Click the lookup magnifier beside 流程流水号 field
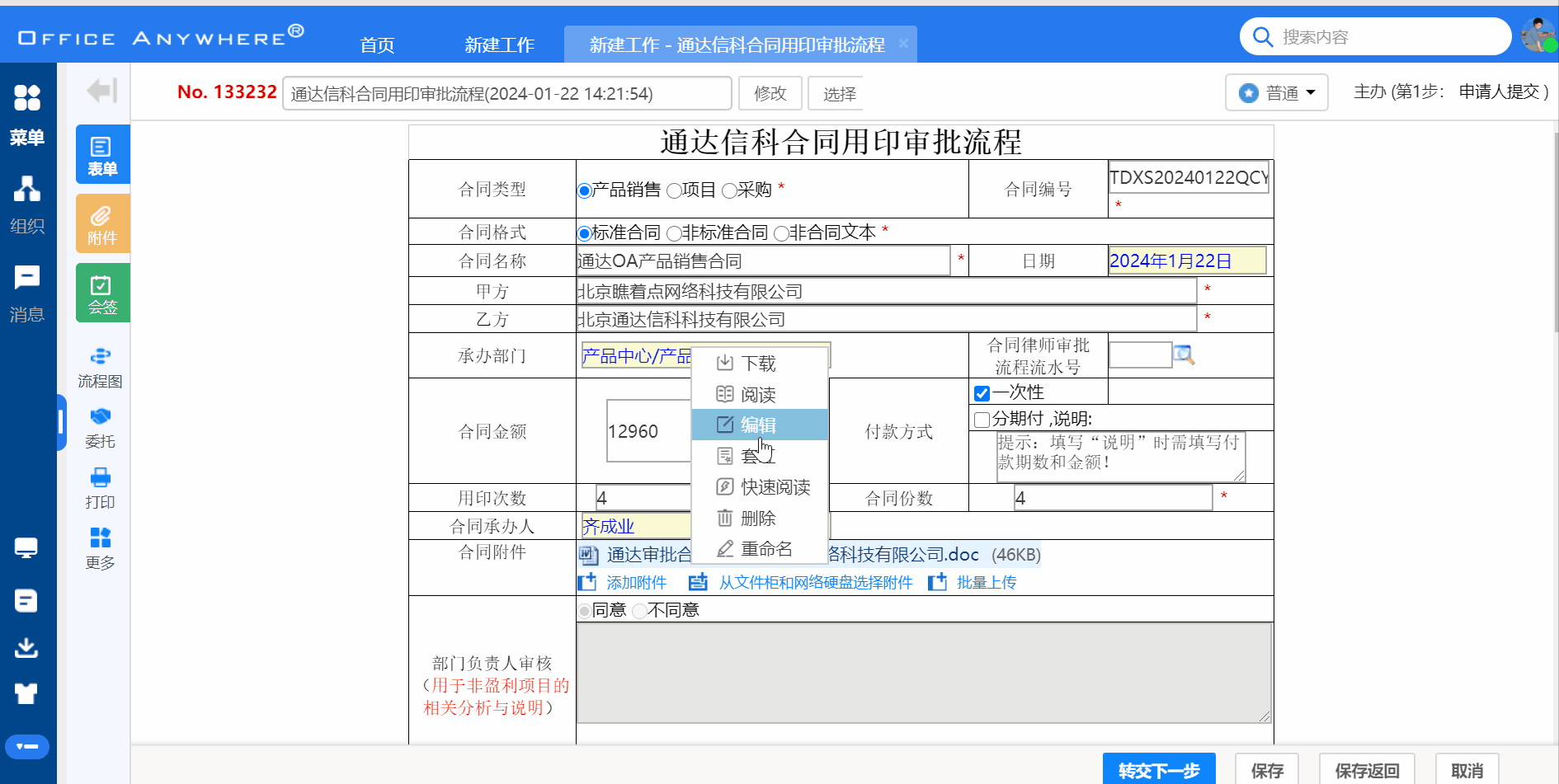This screenshot has width=1559, height=784. point(1184,355)
